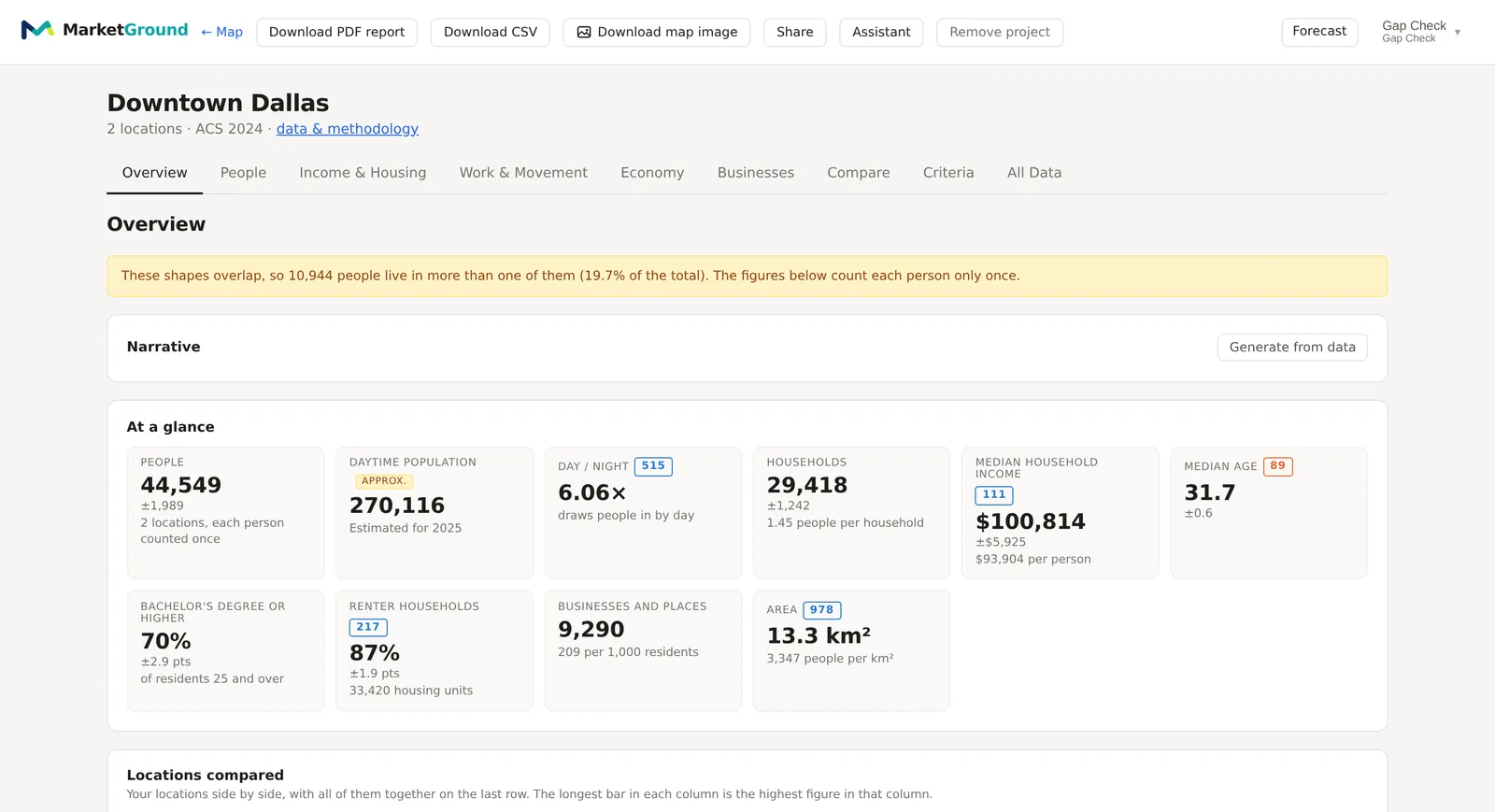Go to the Businesses tab

click(756, 173)
